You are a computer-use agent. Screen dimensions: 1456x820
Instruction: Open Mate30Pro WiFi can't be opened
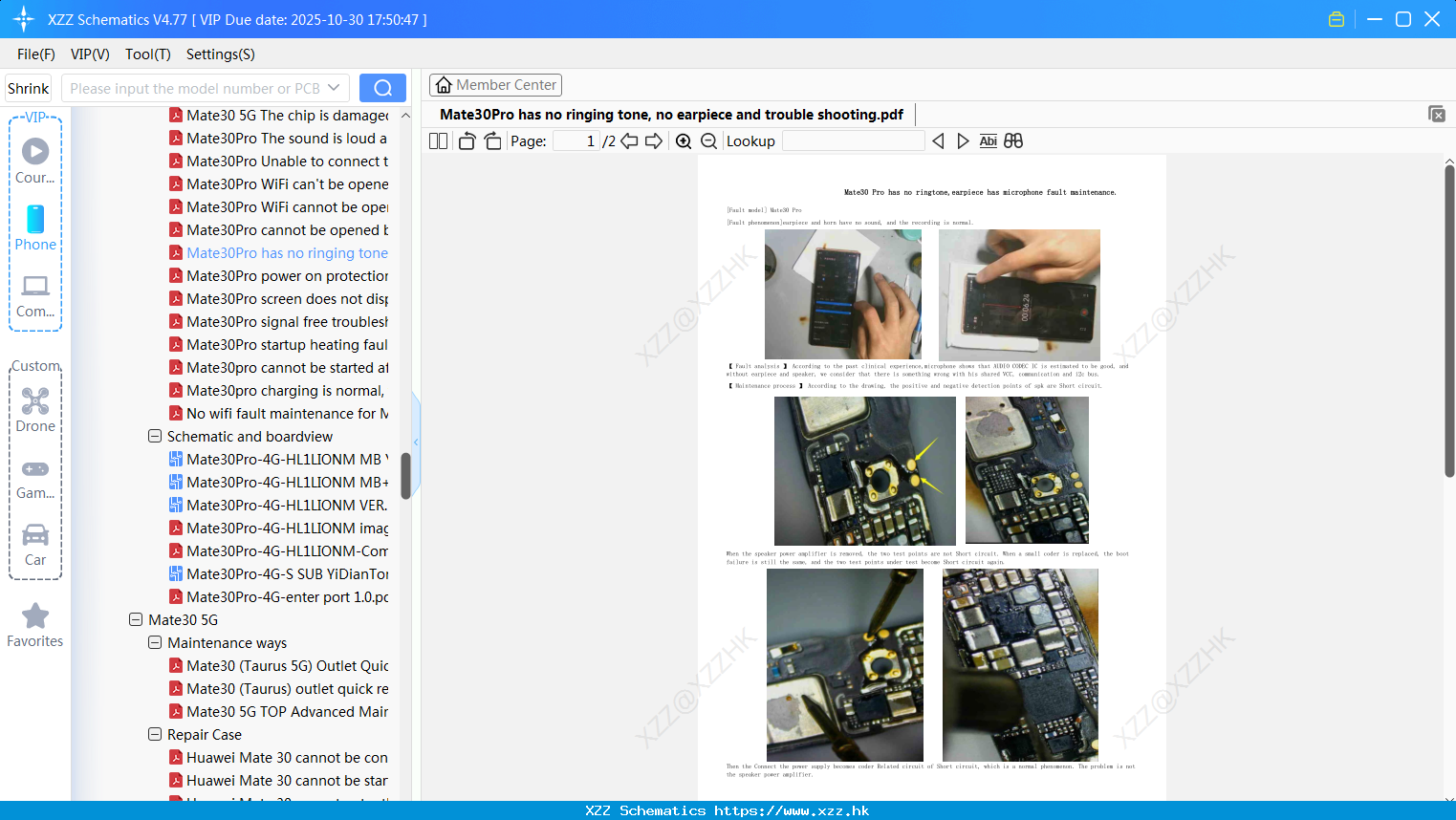279,183
